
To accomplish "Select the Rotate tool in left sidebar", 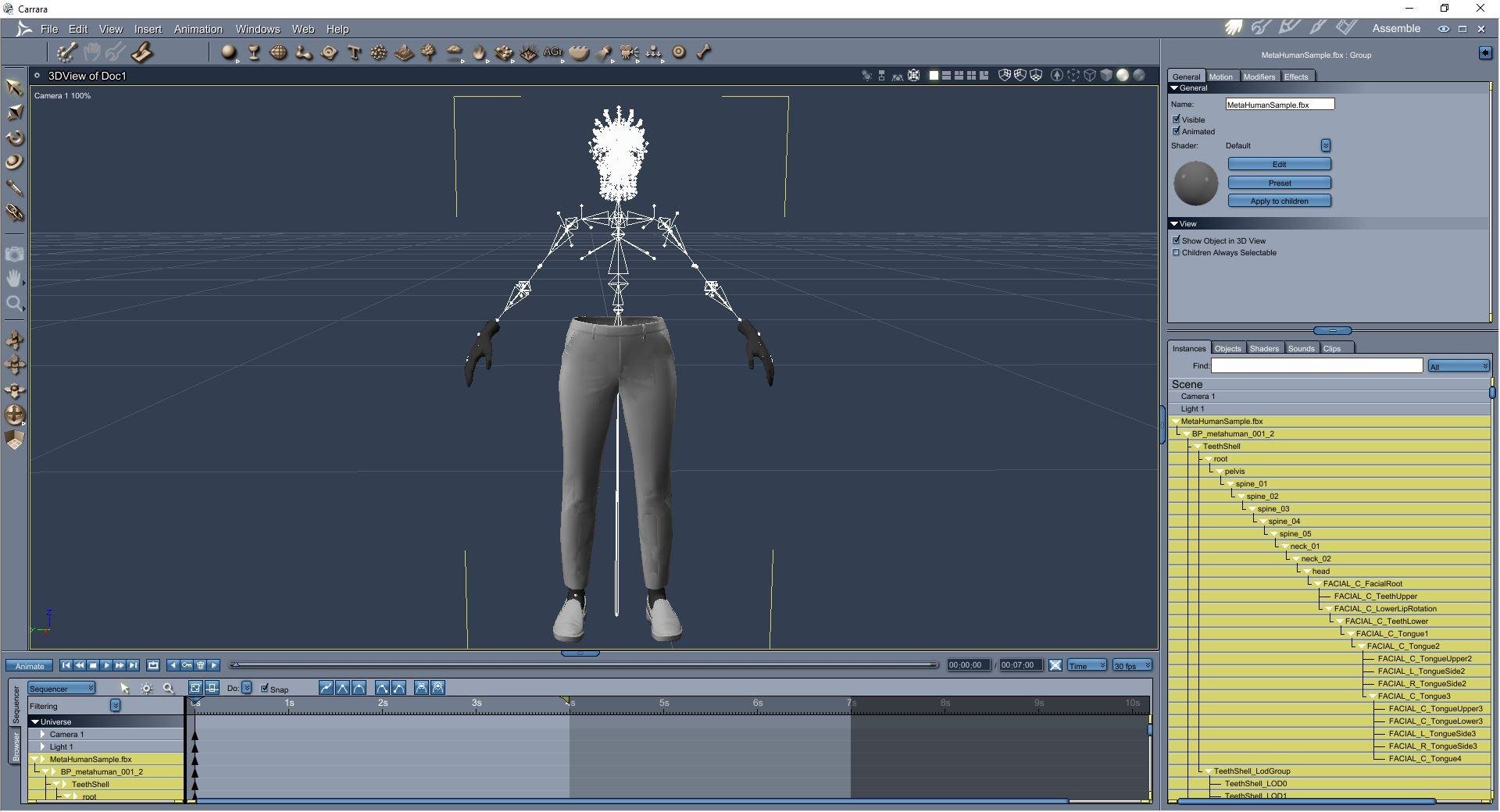I will point(14,138).
